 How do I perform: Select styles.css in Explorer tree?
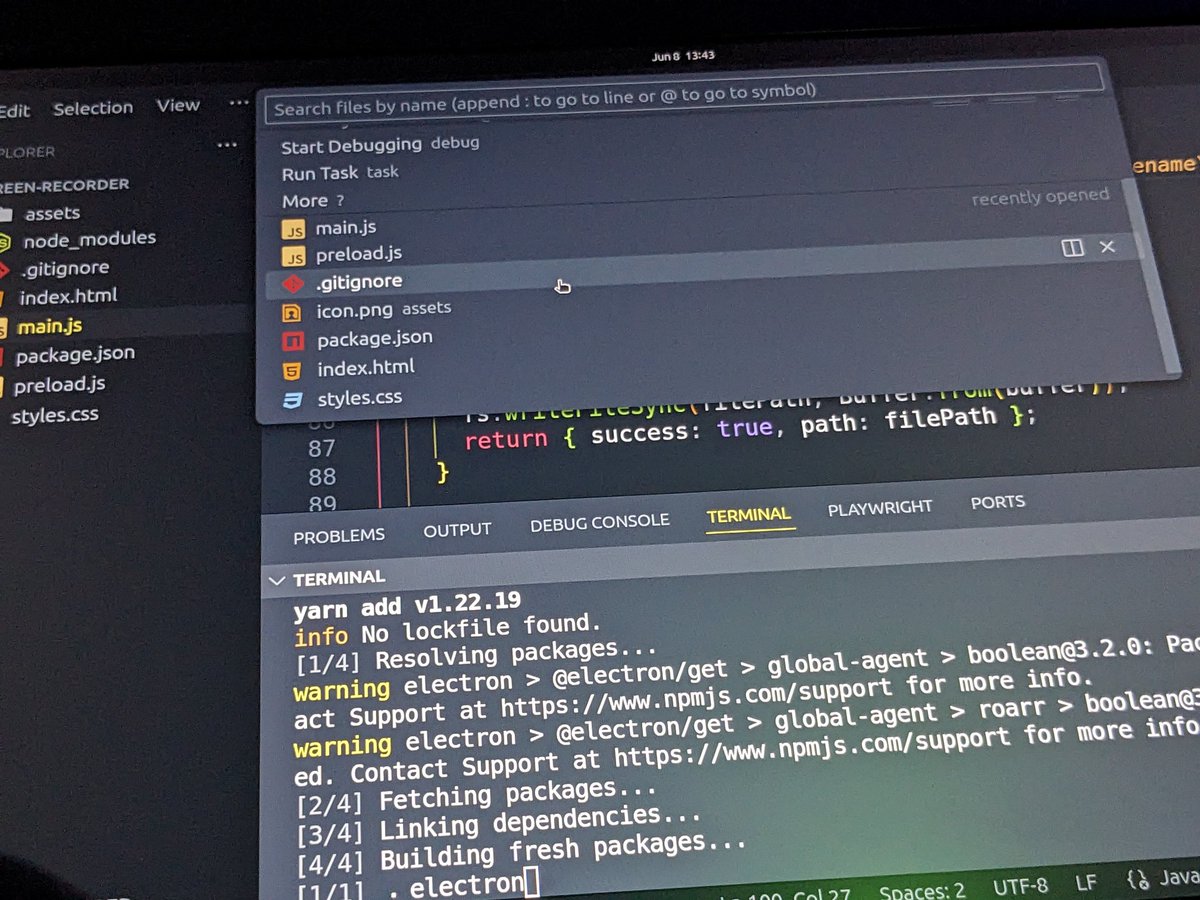55,415
